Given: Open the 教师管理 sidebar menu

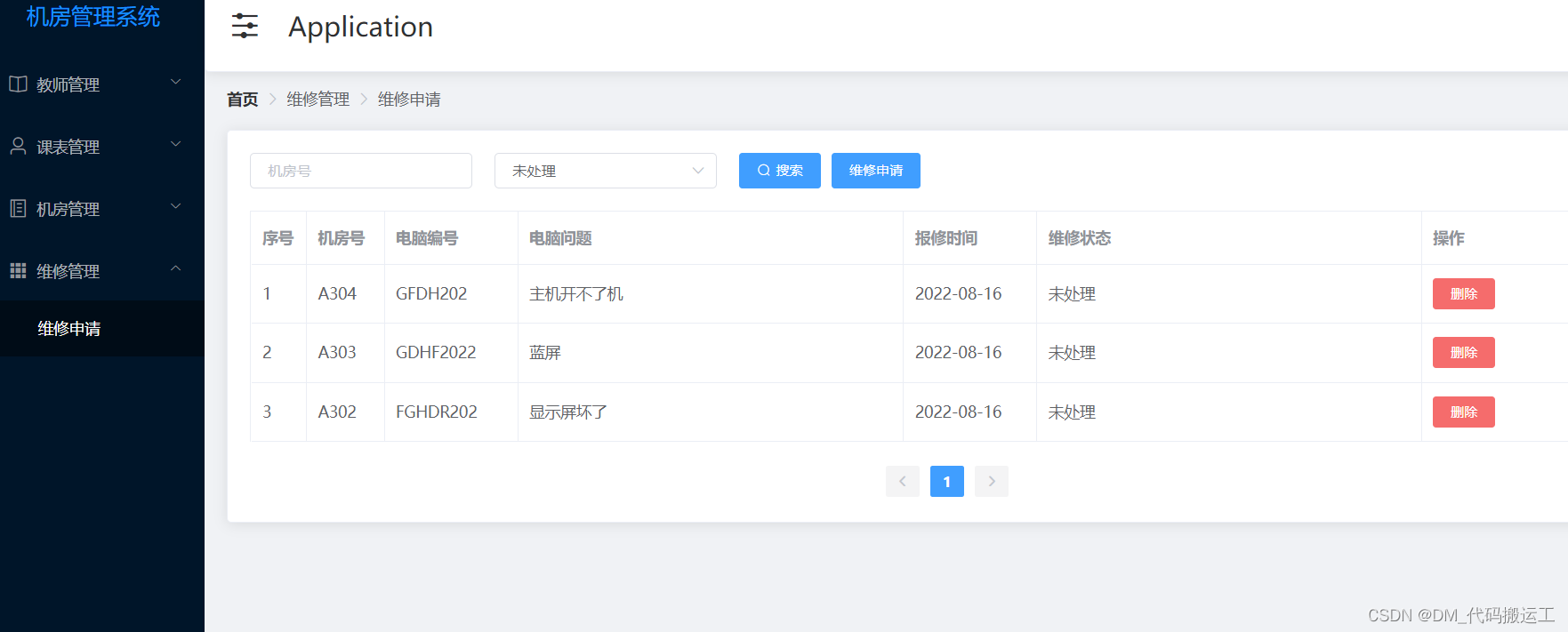Looking at the screenshot, I should [102, 84].
